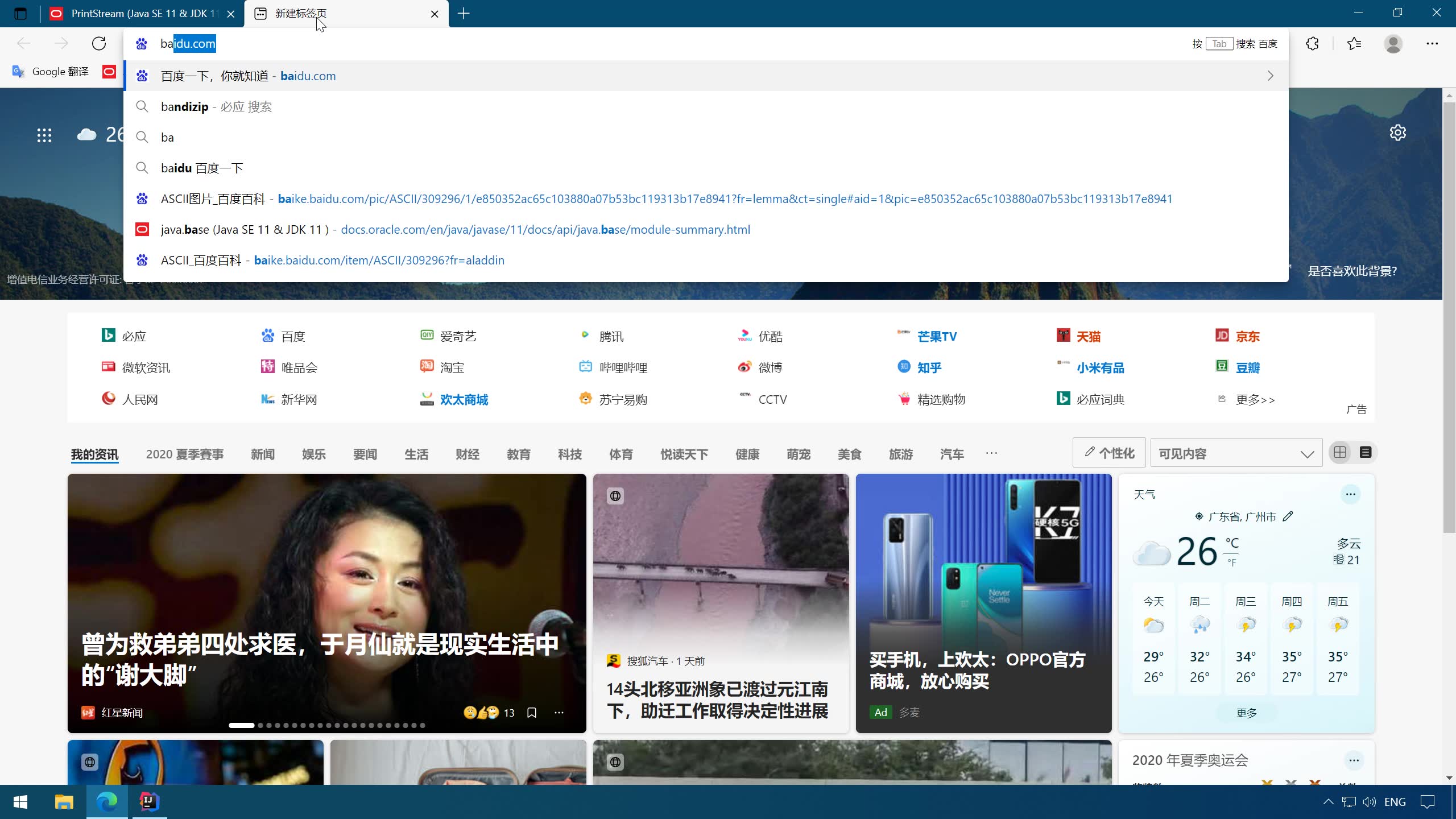The height and width of the screenshot is (819, 1456).
Task: Open the 更多>> quick links
Action: click(1247, 399)
